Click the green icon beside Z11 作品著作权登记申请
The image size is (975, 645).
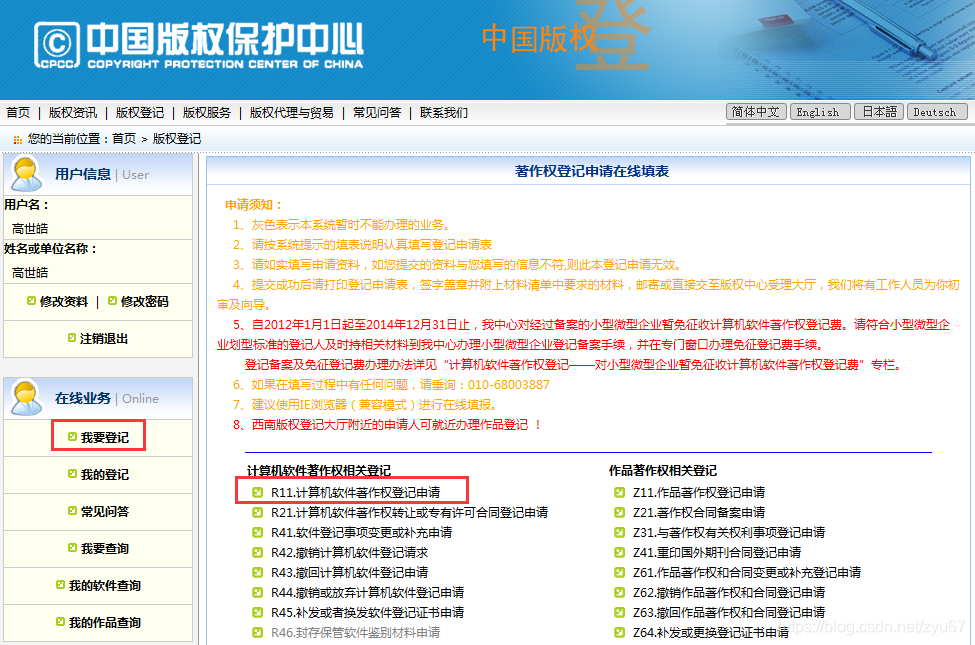coord(621,490)
